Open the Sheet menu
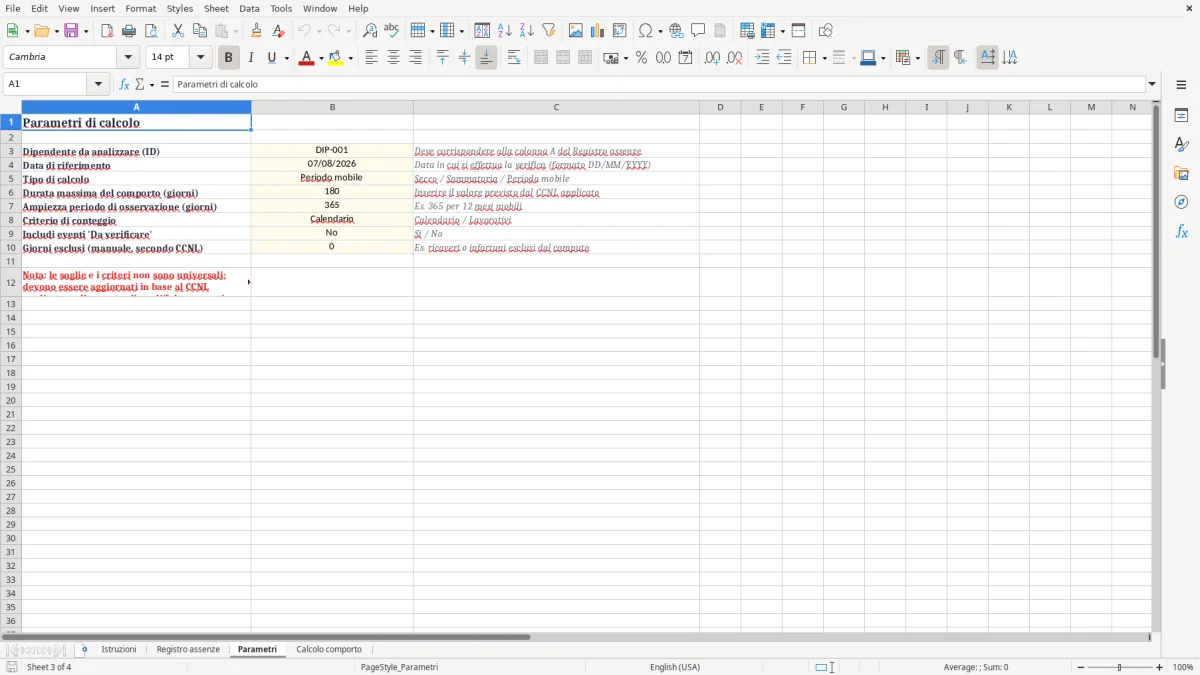The image size is (1200, 675). 216,8
